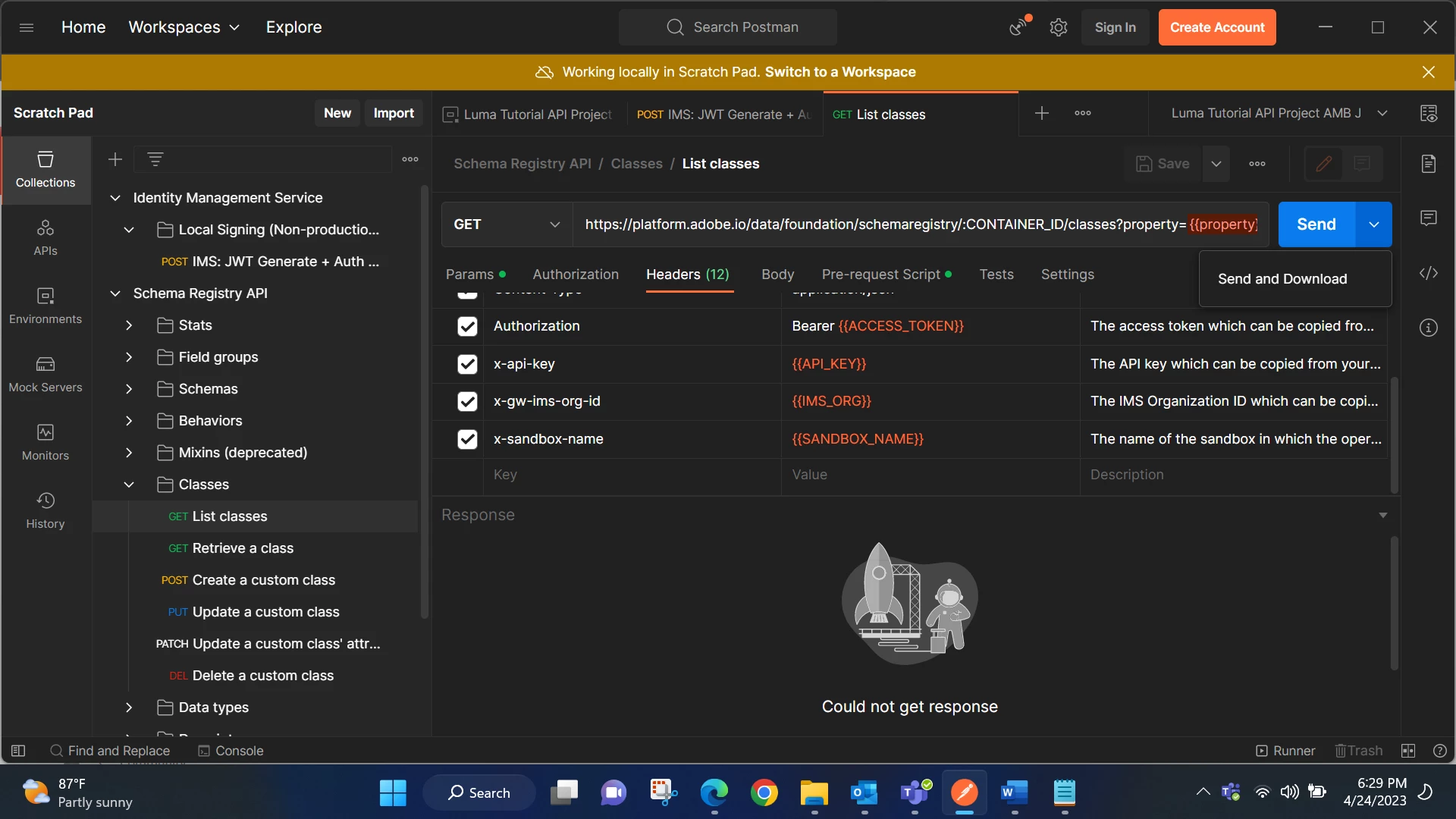Open the request documentation icon

pos(1429,164)
